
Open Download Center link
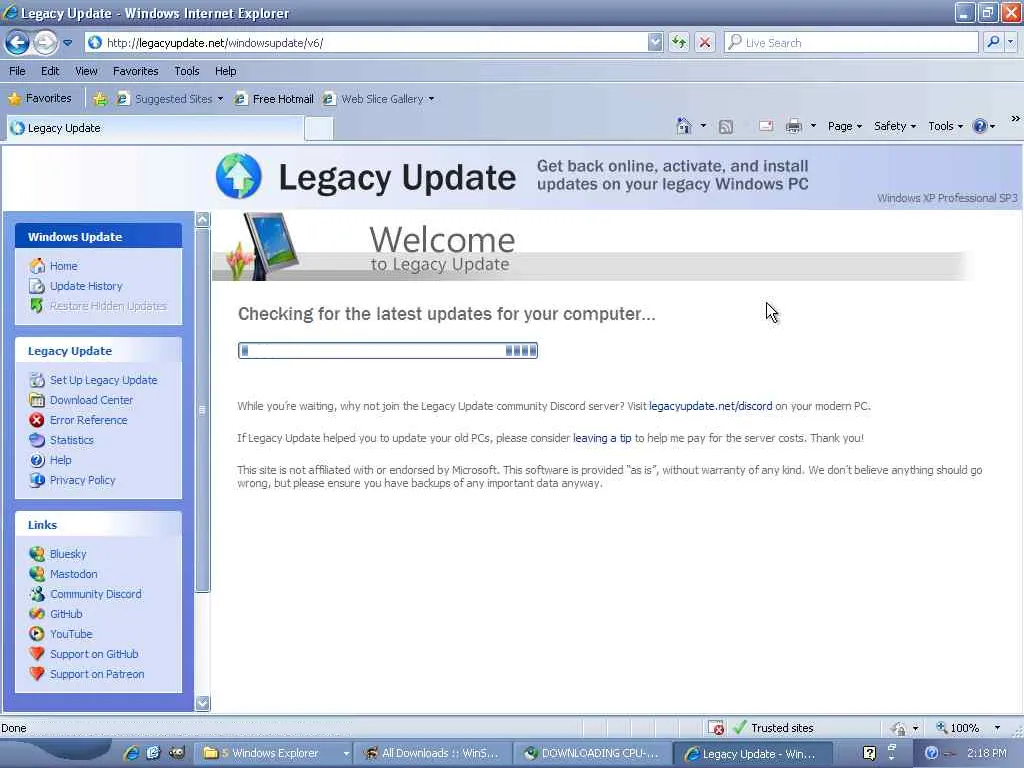coord(91,400)
